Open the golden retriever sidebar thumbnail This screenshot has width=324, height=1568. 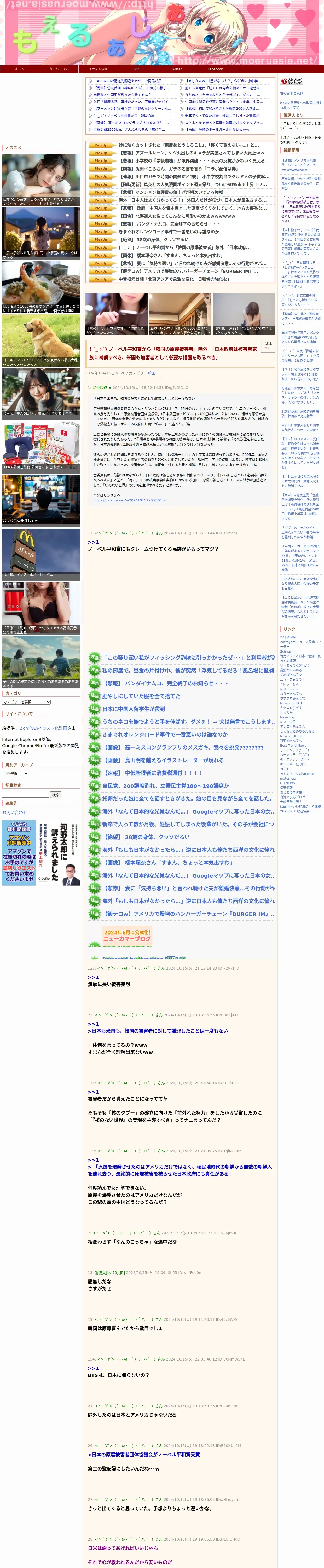coord(41,340)
